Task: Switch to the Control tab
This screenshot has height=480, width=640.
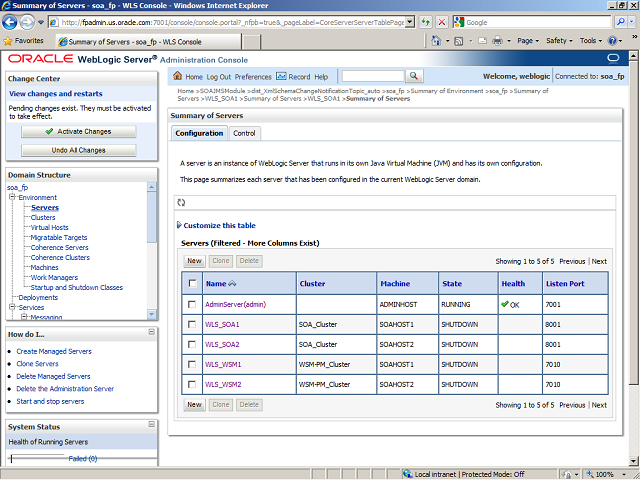Action: click(x=244, y=133)
